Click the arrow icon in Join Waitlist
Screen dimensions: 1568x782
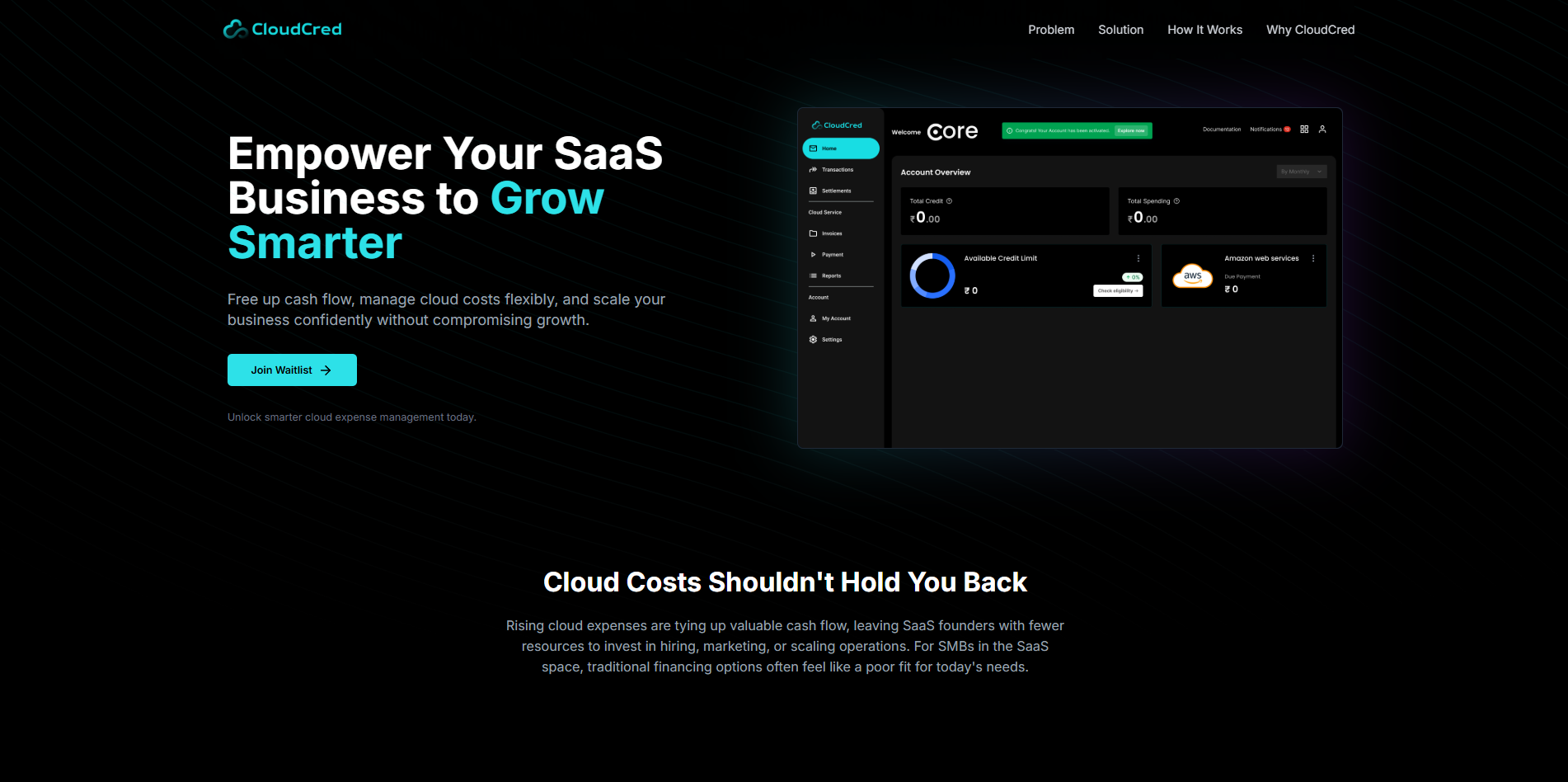(x=326, y=370)
